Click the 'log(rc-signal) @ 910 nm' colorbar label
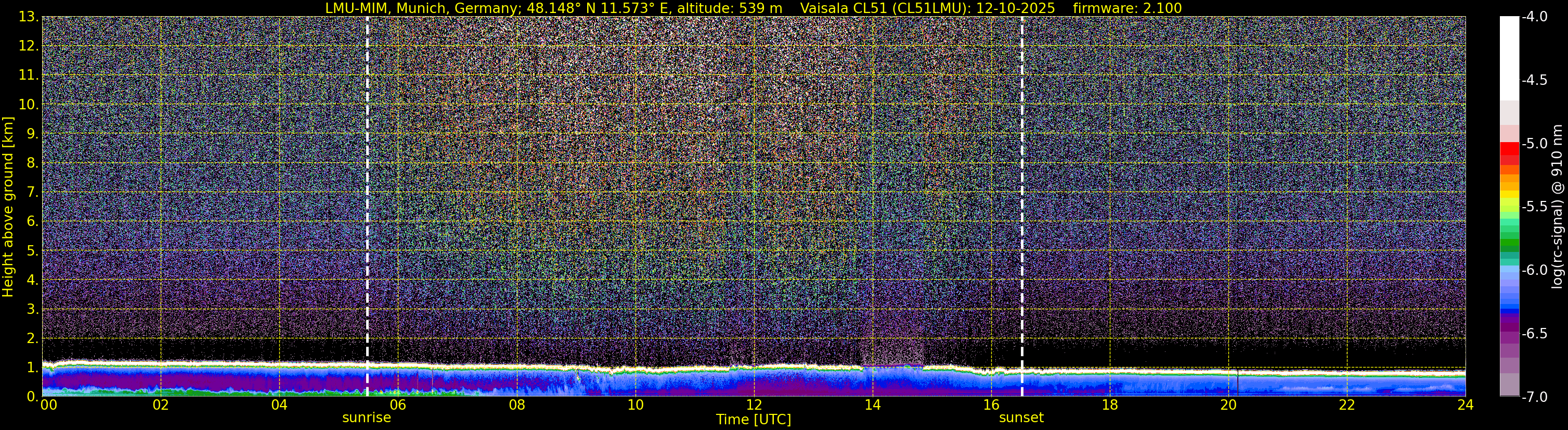 [1558, 207]
